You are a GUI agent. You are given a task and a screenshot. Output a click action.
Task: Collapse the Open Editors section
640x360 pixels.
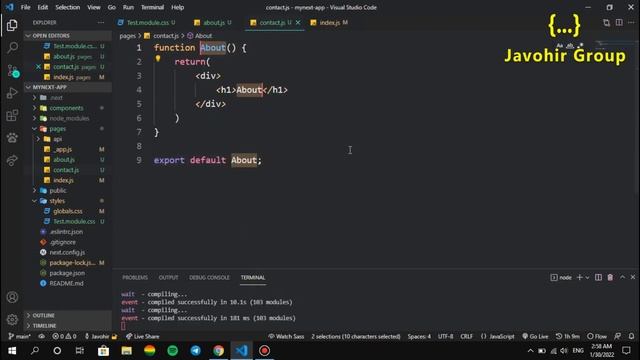(x=67, y=36)
